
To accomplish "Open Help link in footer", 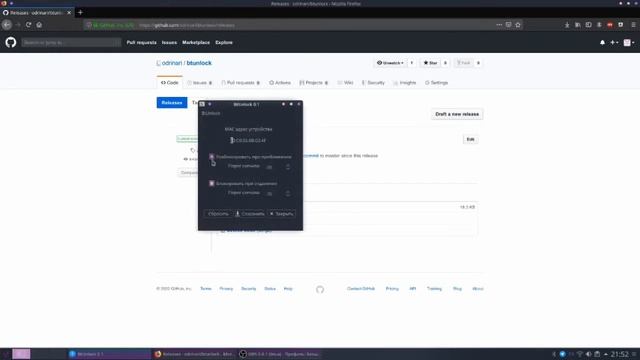I will (x=288, y=289).
